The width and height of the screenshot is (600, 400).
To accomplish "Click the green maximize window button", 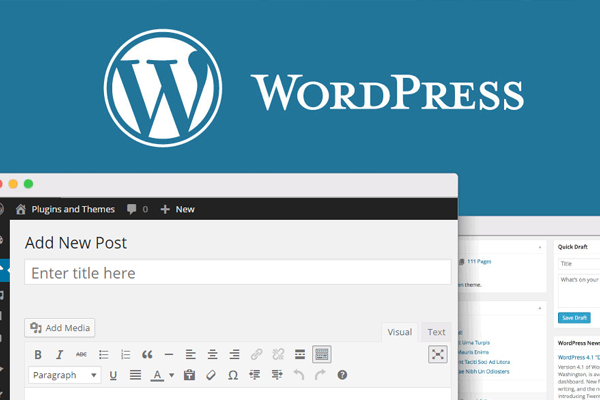I will click(28, 184).
